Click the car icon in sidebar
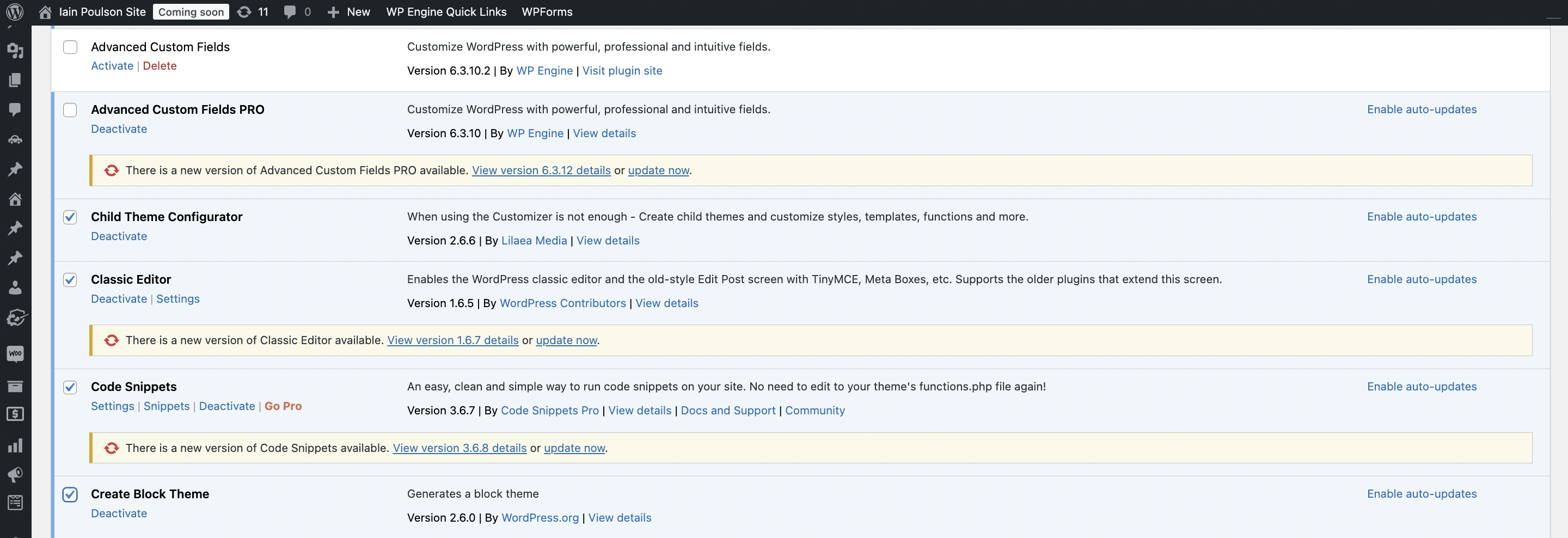Viewport: 1568px width, 538px height. 15,139
